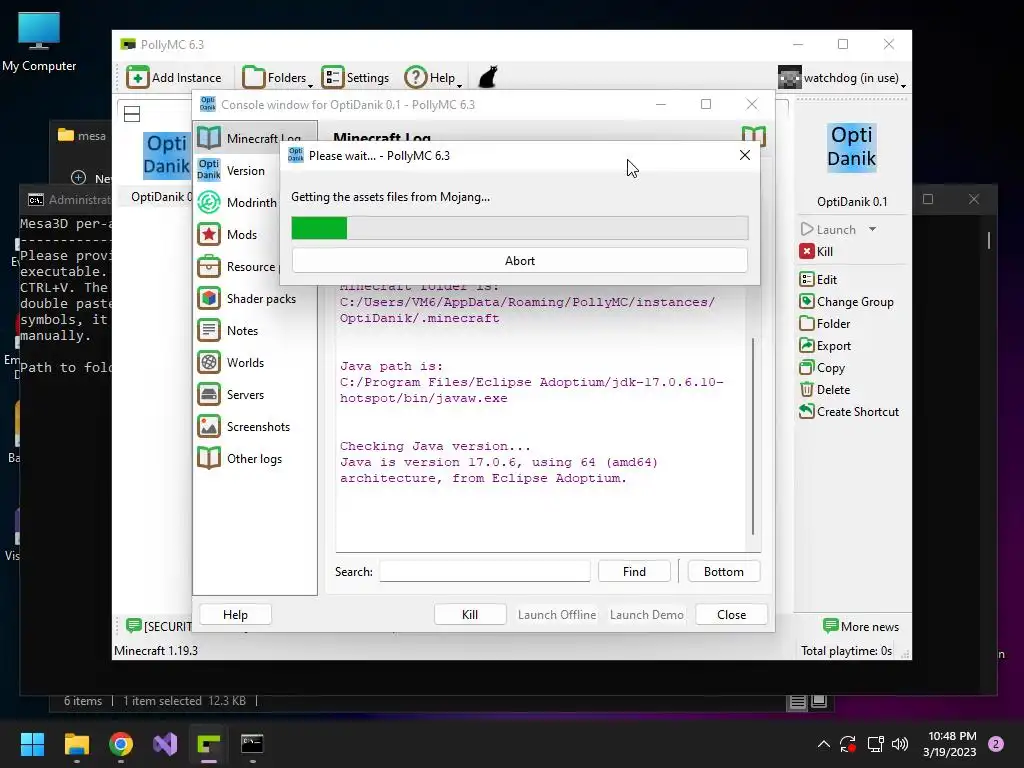The width and height of the screenshot is (1024, 768).
Task: Open the watchdog account dropdown
Action: tap(842, 78)
